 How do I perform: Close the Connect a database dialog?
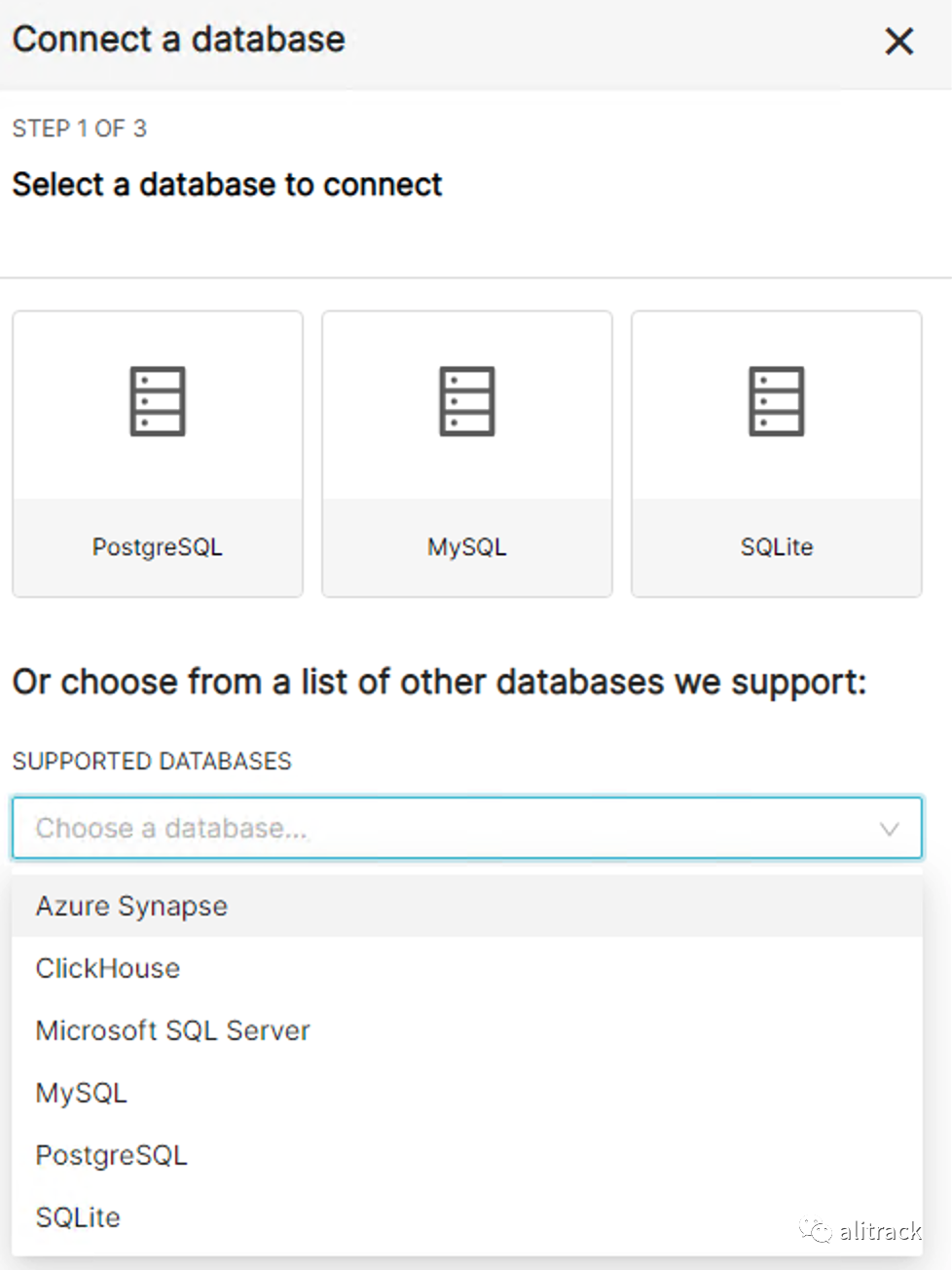(x=898, y=41)
